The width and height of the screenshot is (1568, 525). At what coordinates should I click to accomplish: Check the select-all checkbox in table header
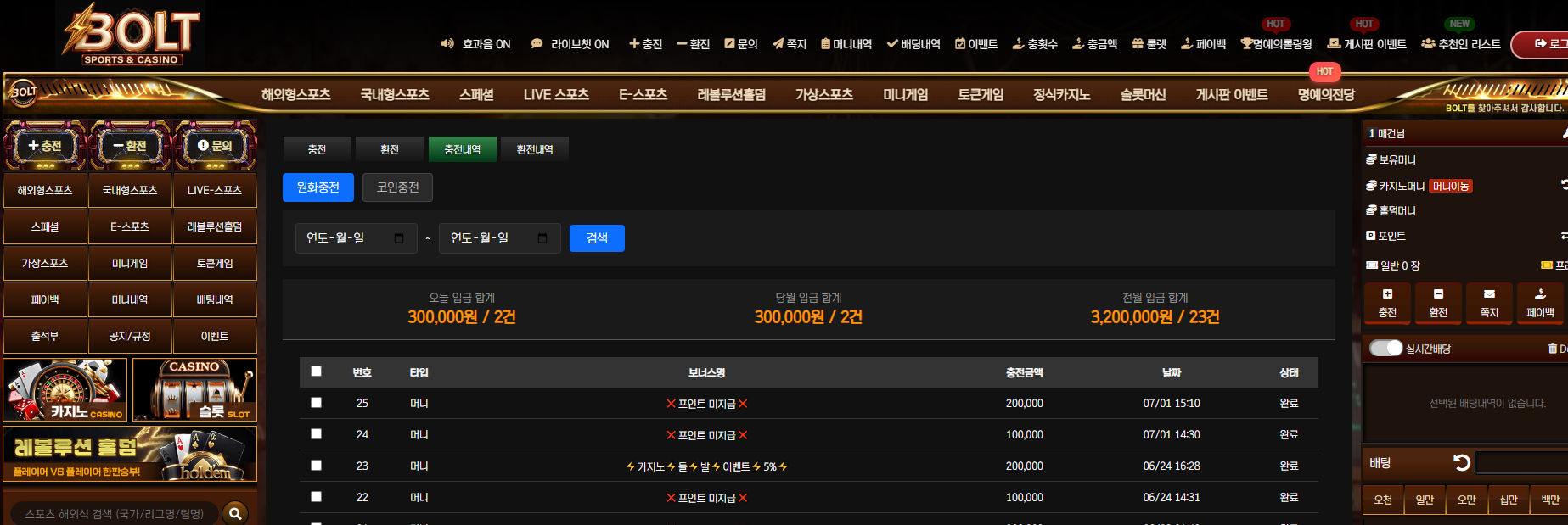pos(317,371)
